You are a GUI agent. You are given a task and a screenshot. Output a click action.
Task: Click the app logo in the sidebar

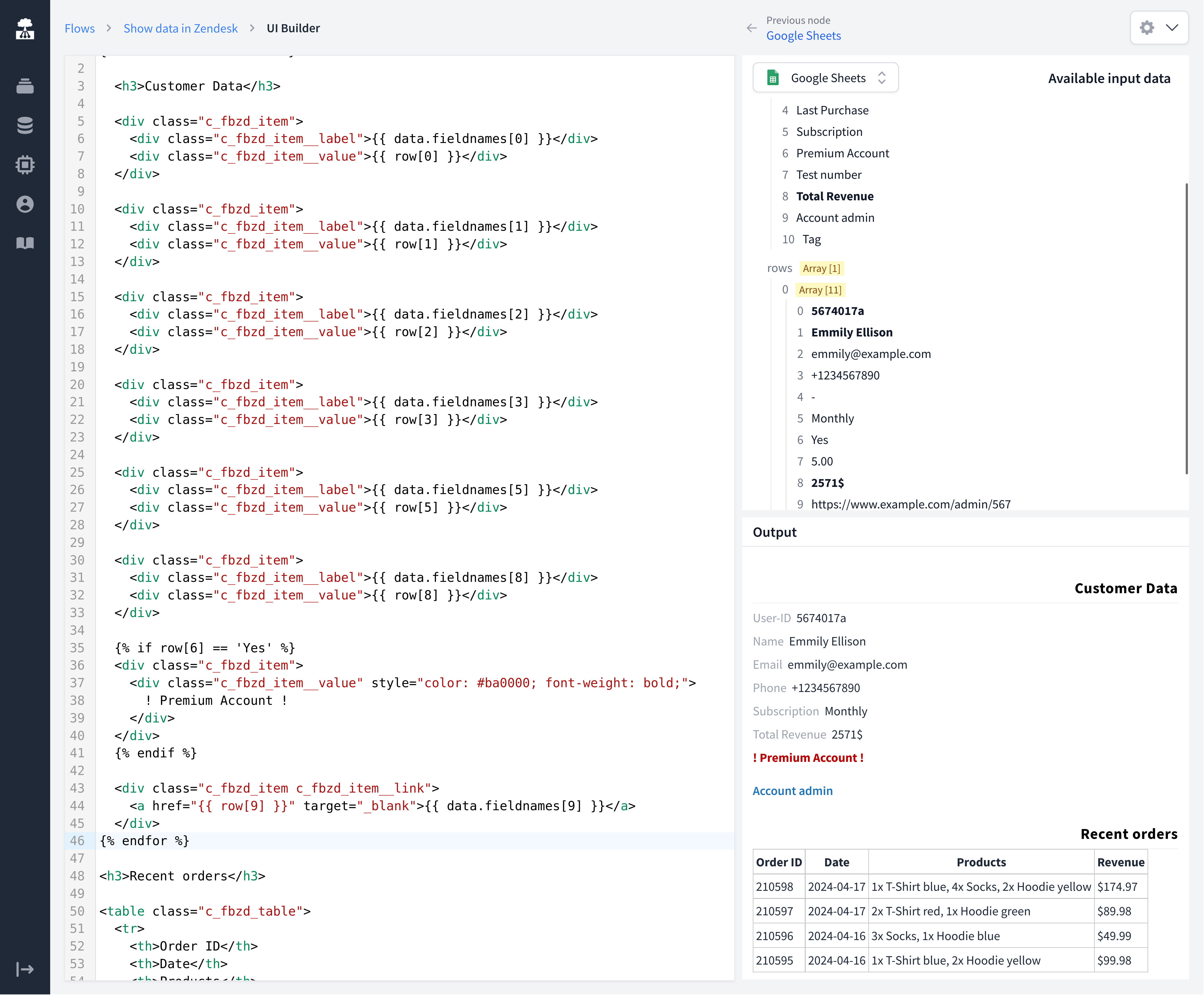click(25, 29)
